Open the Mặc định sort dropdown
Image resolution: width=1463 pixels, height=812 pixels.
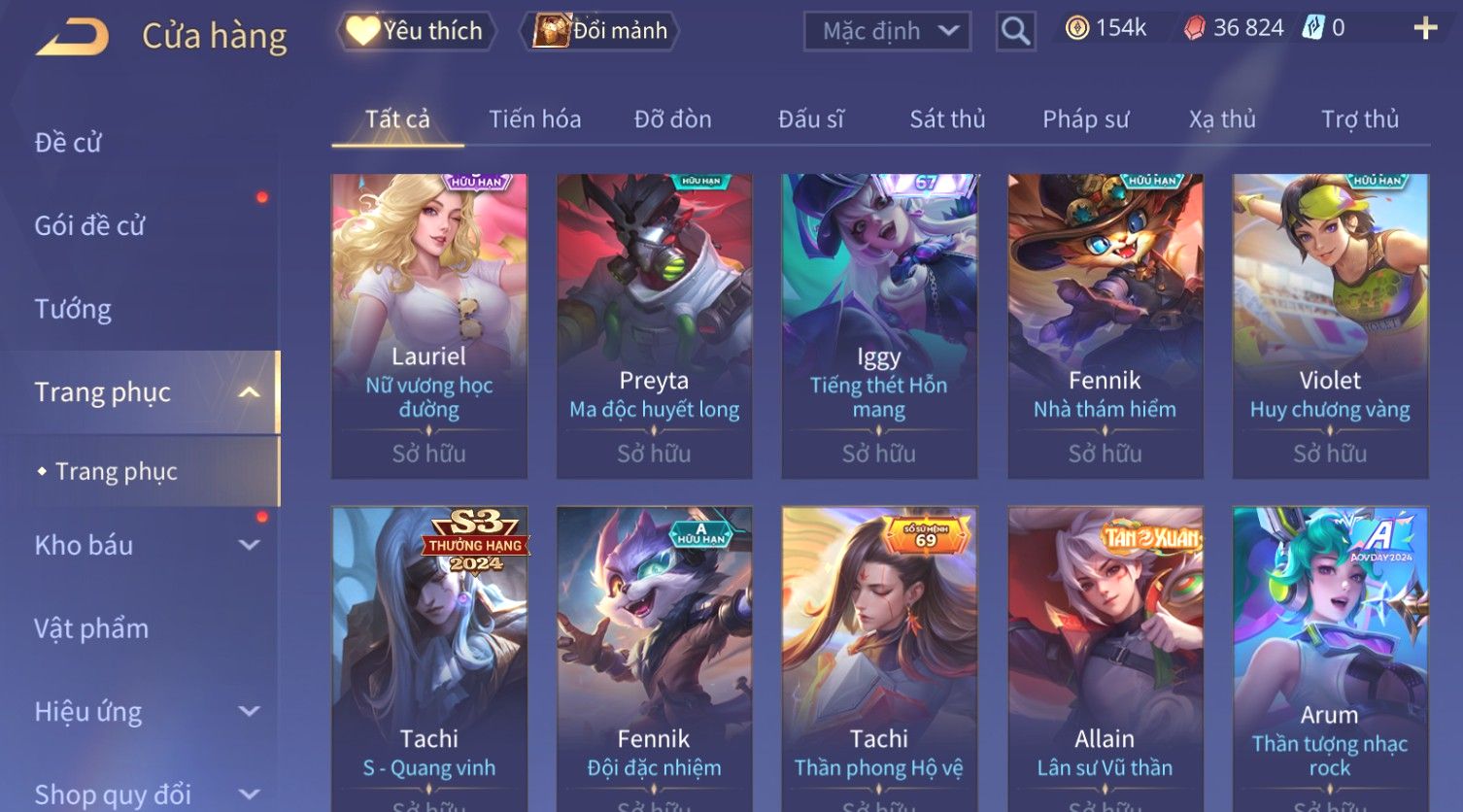[888, 31]
